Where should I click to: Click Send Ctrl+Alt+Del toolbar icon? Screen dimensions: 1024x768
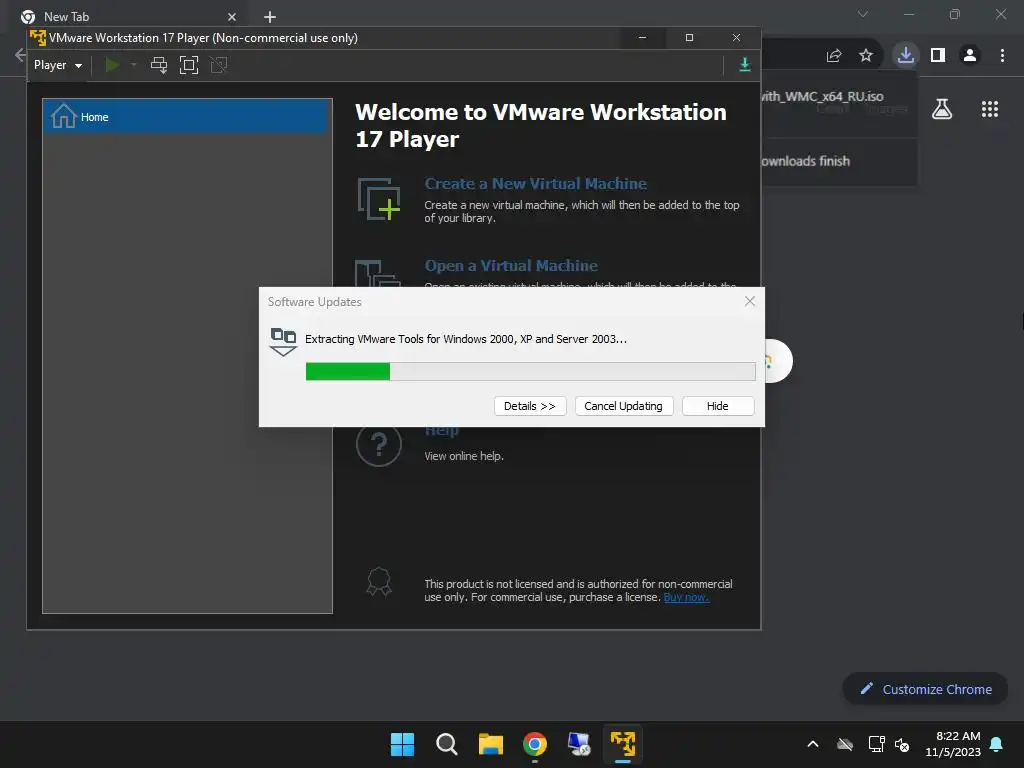coord(159,65)
